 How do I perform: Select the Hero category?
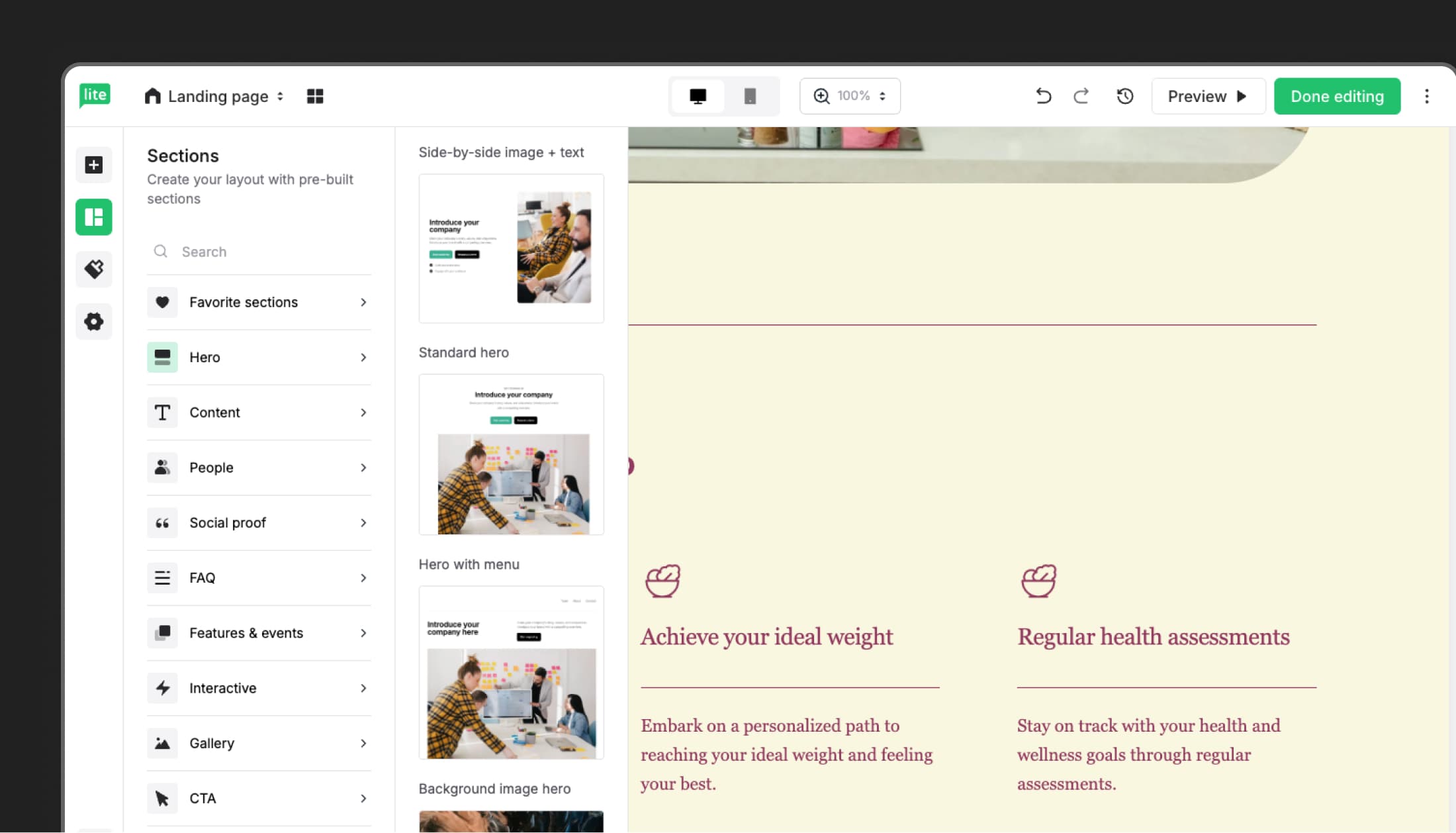point(259,357)
